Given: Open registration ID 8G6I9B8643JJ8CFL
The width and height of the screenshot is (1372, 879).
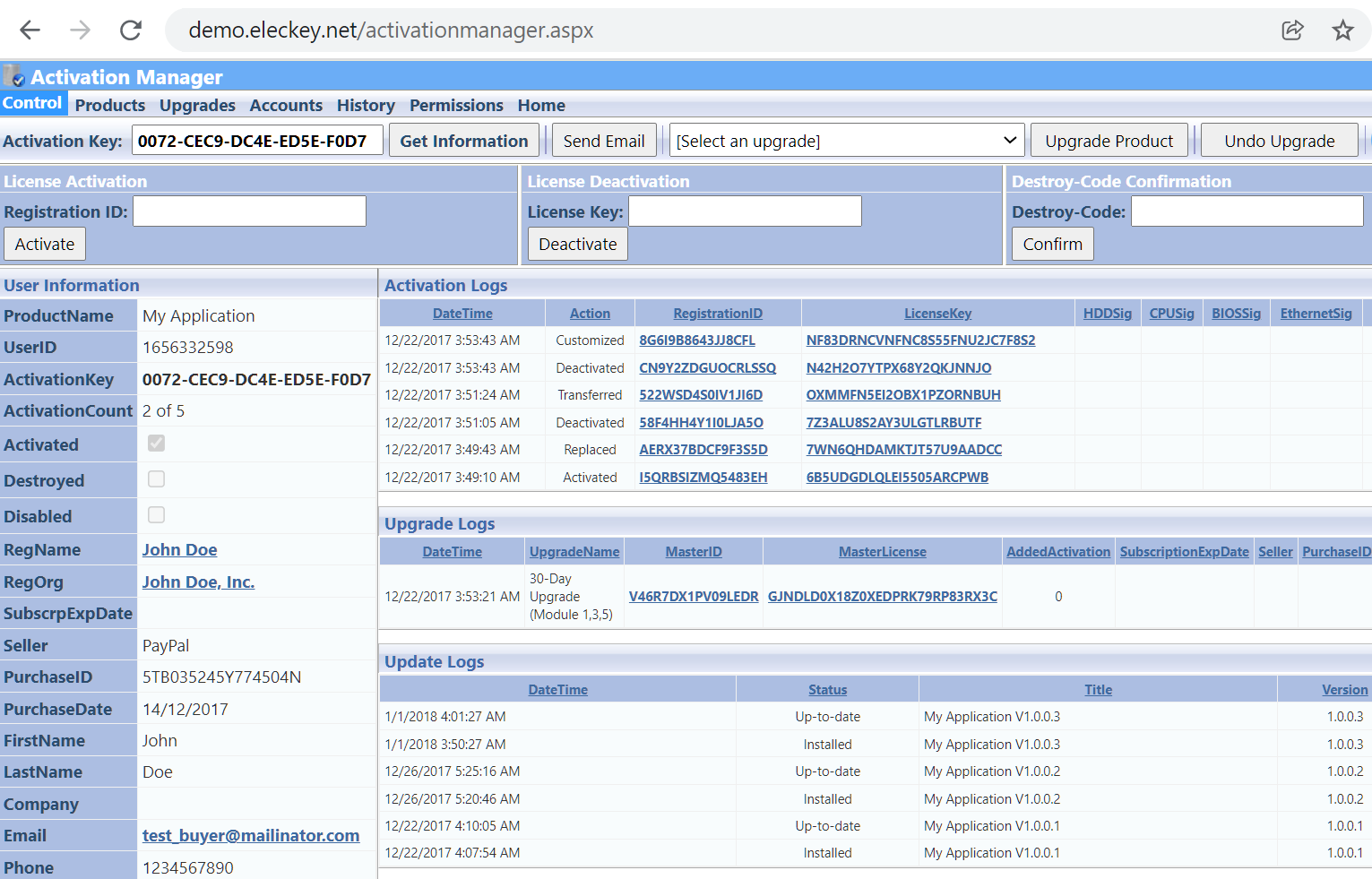Looking at the screenshot, I should (x=697, y=340).
